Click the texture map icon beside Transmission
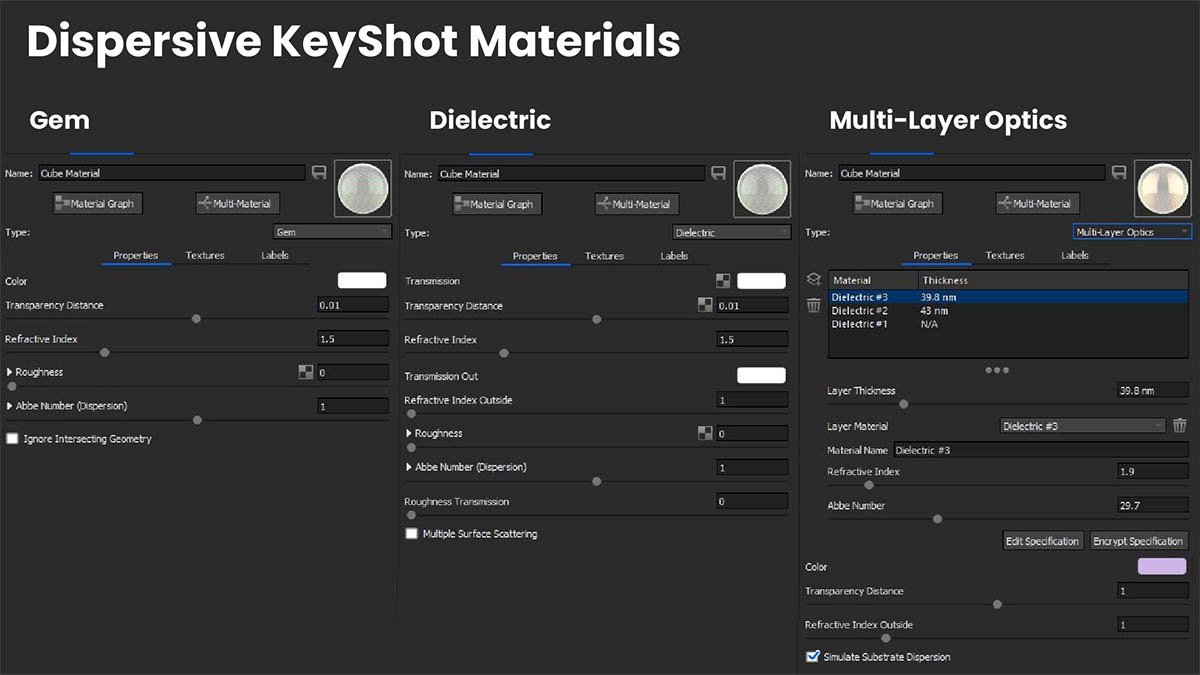The height and width of the screenshot is (675, 1200). click(x=722, y=281)
